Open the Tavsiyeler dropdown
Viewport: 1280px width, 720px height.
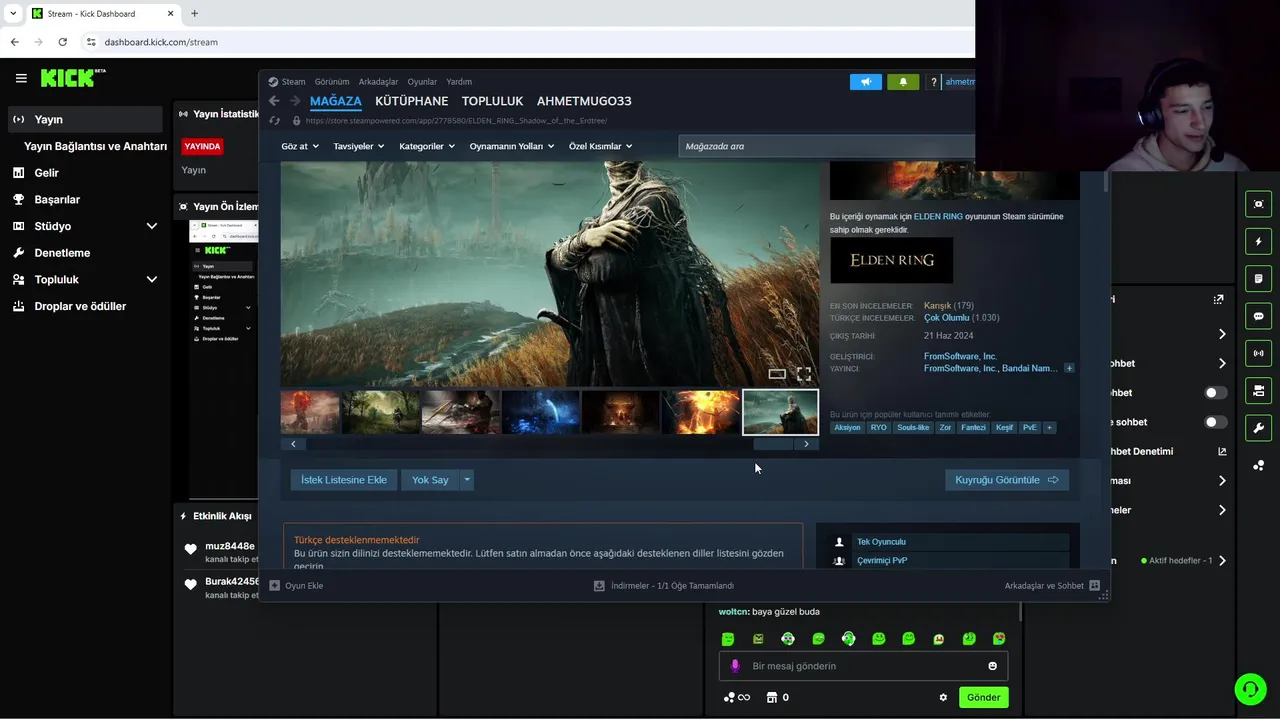pos(359,146)
